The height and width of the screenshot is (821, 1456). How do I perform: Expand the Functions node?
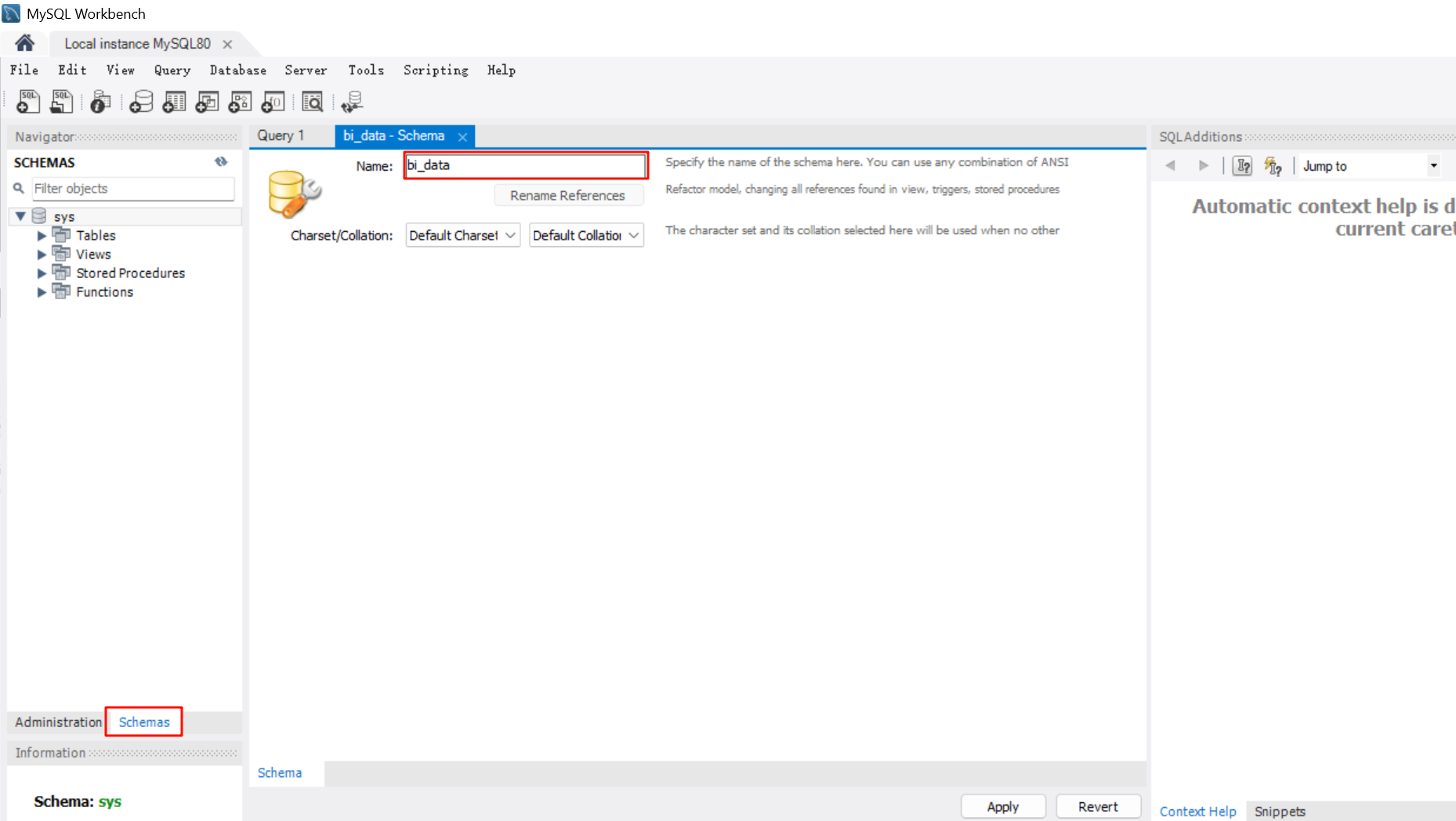[x=42, y=291]
